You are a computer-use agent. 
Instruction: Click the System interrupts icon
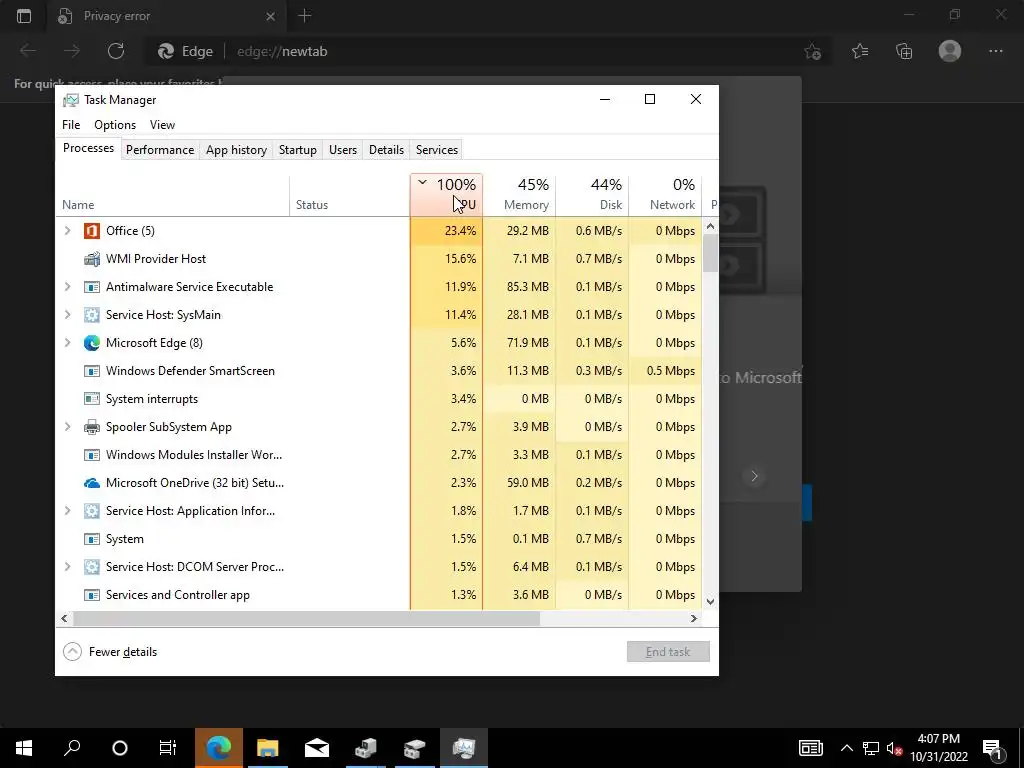[91, 399]
